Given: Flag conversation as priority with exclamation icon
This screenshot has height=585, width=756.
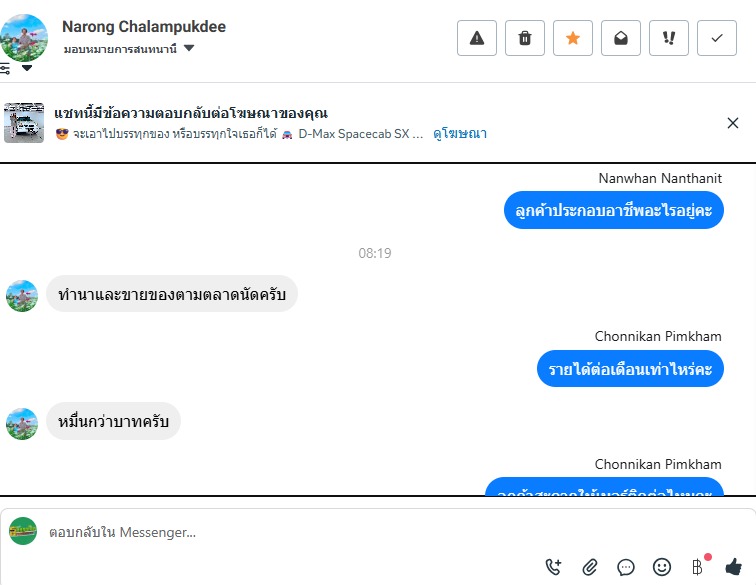Looking at the screenshot, I should point(669,38).
